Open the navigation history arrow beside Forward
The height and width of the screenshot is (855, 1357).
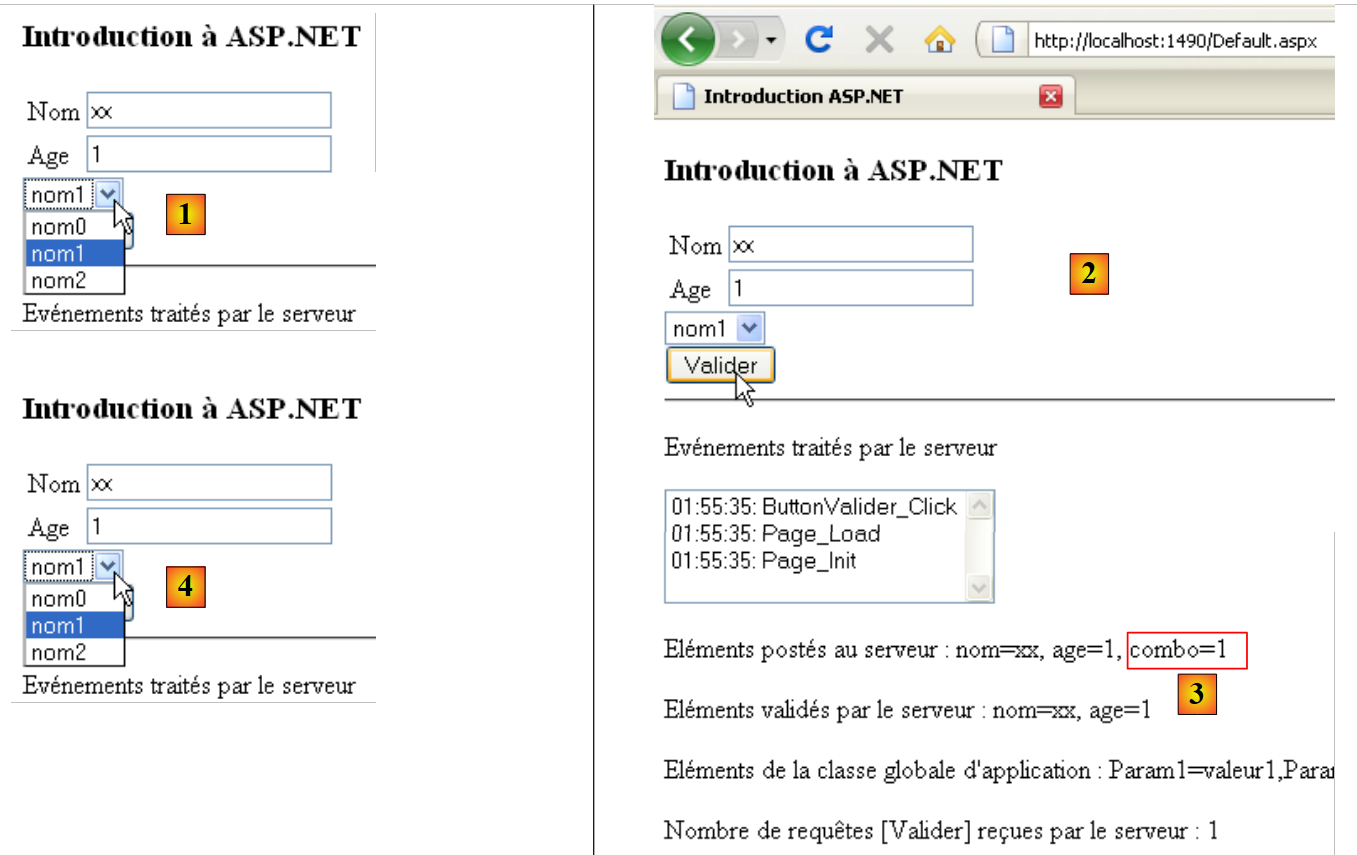[771, 40]
